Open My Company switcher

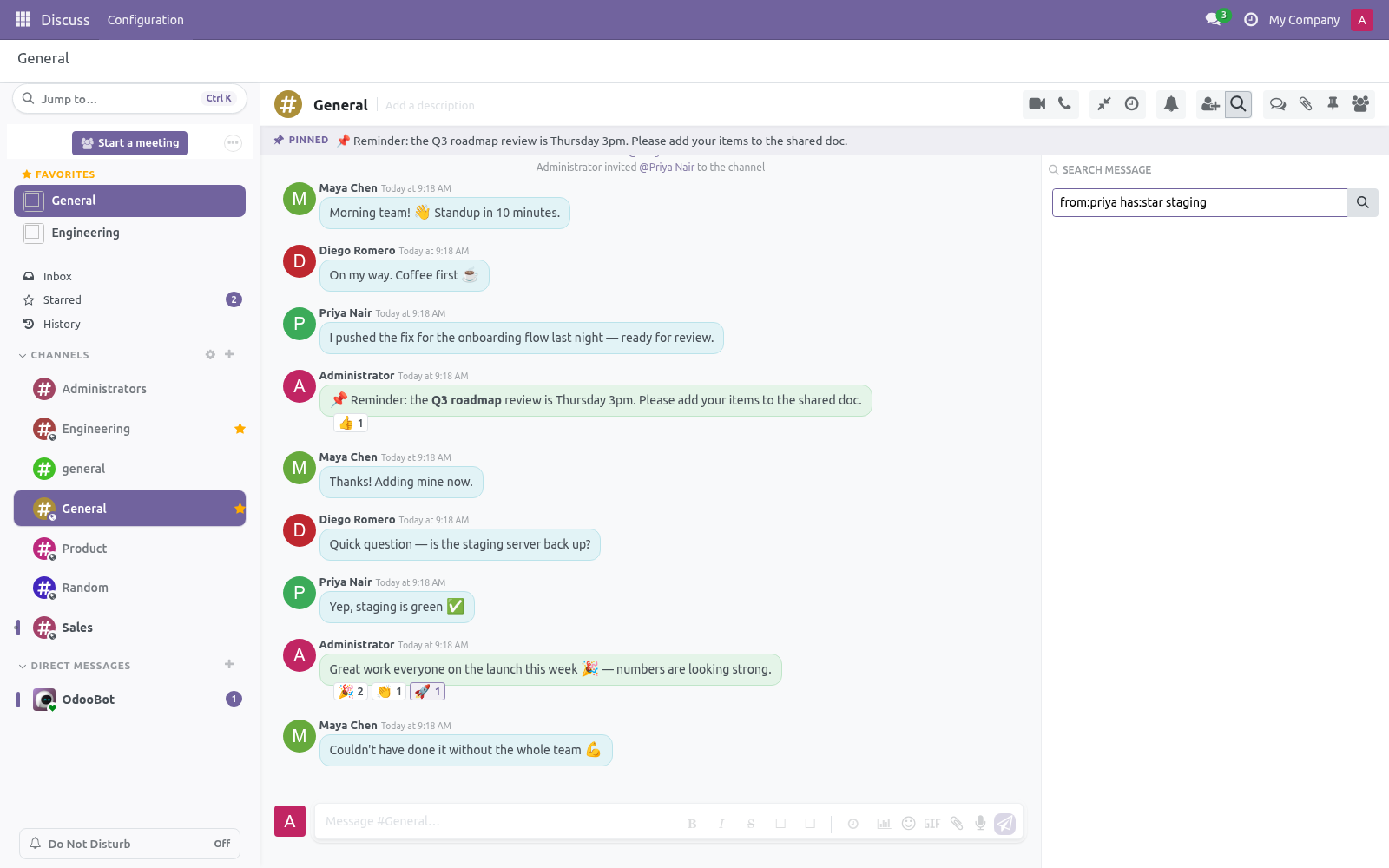point(1304,20)
